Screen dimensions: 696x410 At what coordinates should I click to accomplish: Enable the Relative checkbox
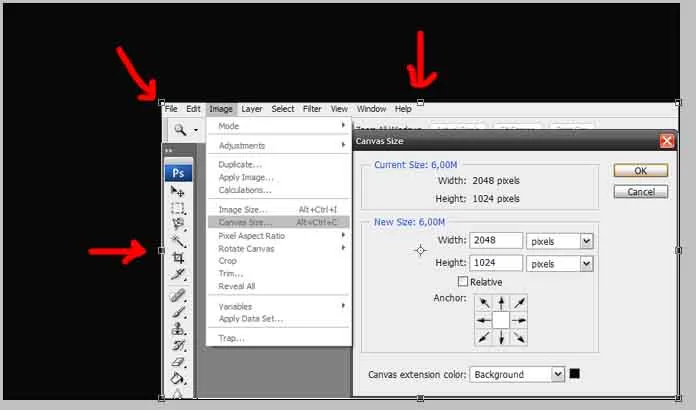coord(463,282)
